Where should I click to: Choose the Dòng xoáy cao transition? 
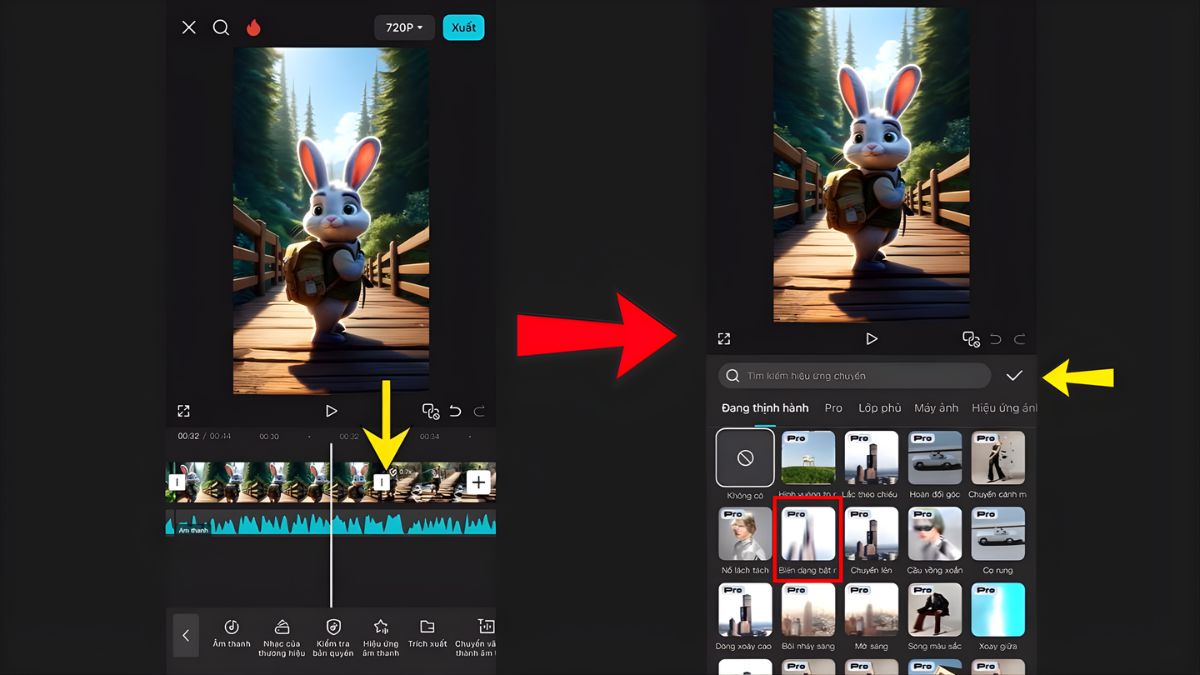(x=745, y=610)
